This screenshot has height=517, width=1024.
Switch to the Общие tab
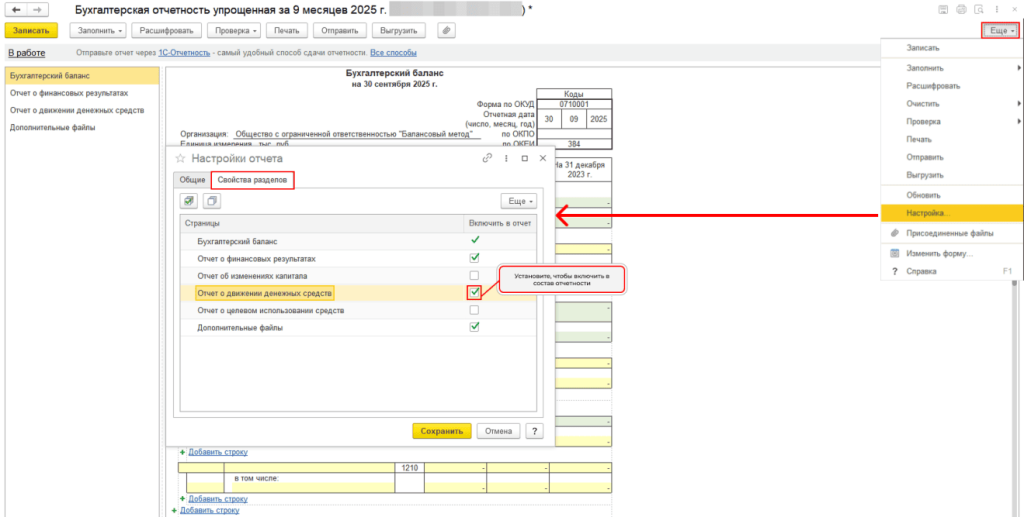(x=190, y=179)
